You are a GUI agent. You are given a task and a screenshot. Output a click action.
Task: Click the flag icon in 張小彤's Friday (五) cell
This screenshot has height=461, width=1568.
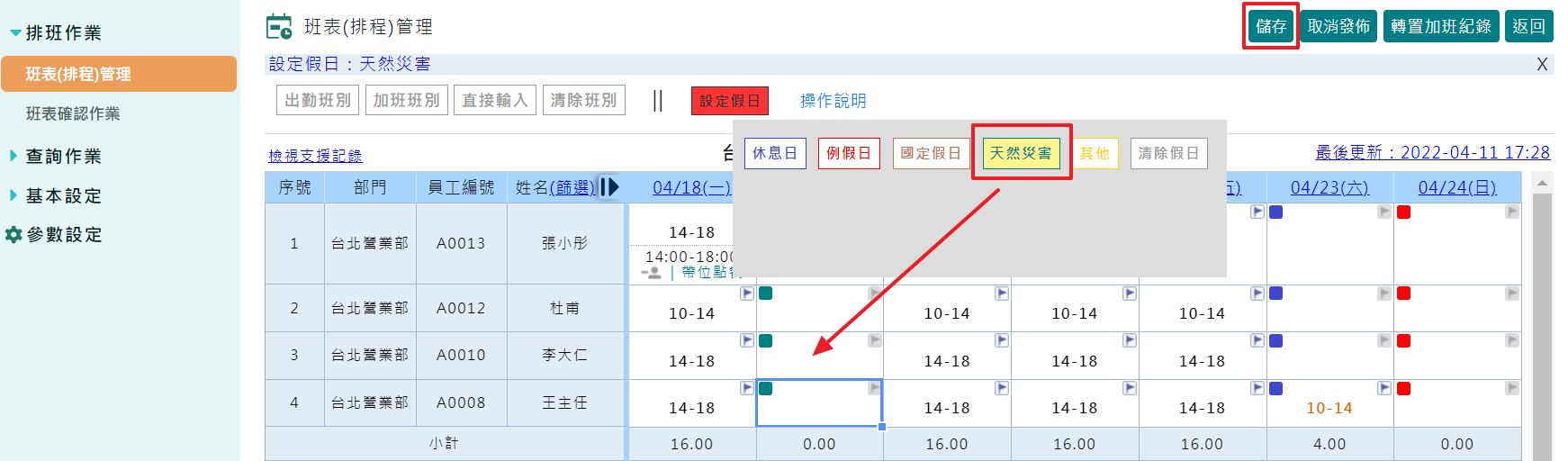[x=1257, y=212]
